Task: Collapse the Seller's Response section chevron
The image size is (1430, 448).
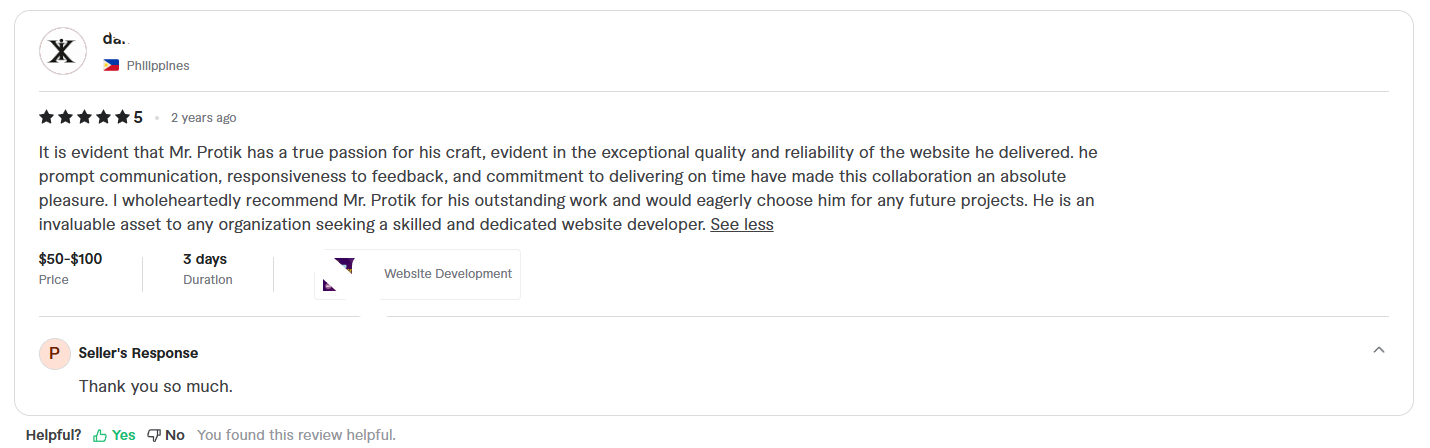Action: [1379, 350]
